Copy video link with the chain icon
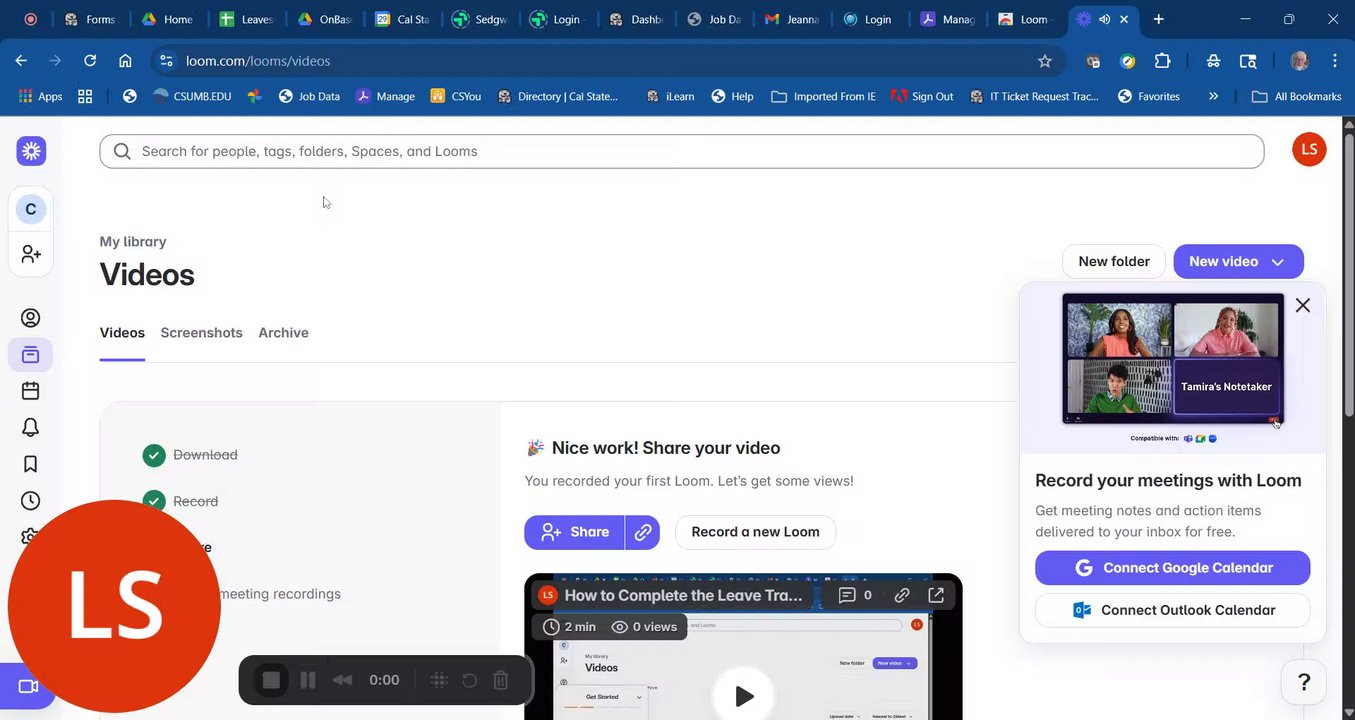The width and height of the screenshot is (1355, 720). [643, 532]
